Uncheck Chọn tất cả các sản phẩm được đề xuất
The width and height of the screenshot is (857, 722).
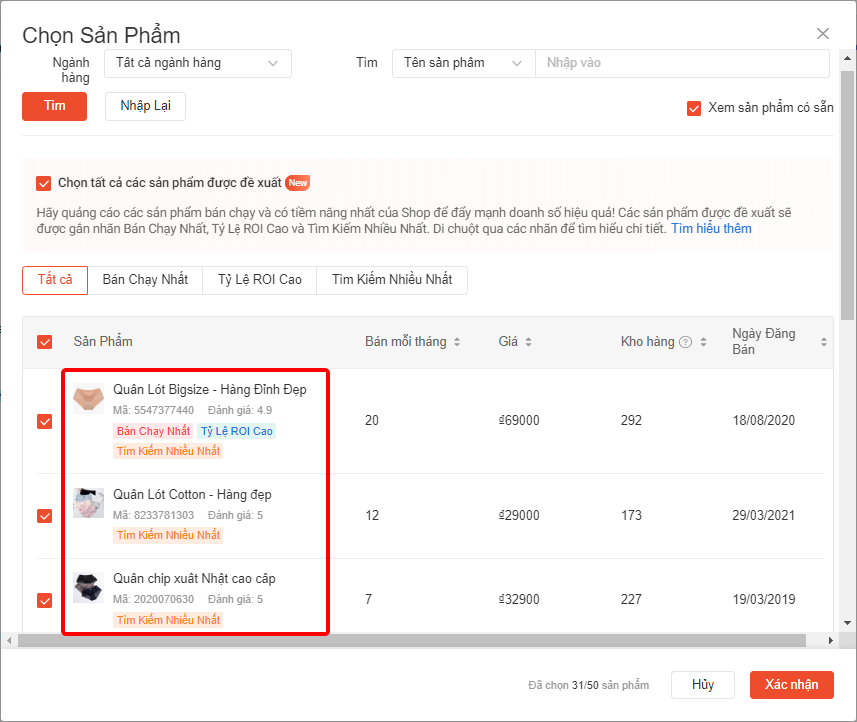pyautogui.click(x=43, y=183)
